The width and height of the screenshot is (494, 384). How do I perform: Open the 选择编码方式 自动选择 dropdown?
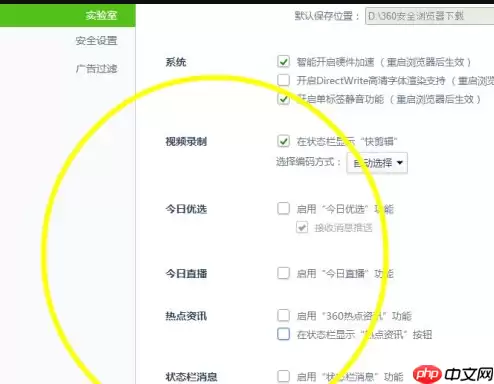(x=377, y=163)
